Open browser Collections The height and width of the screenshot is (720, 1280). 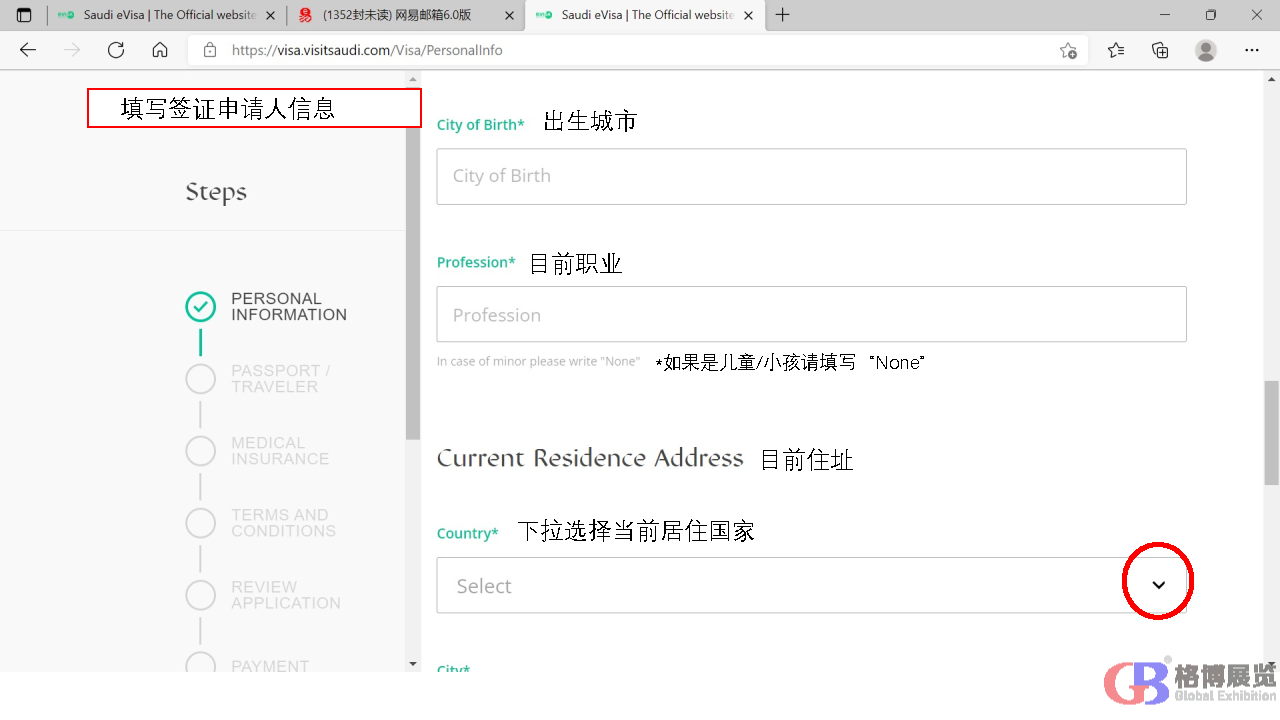coord(1160,50)
